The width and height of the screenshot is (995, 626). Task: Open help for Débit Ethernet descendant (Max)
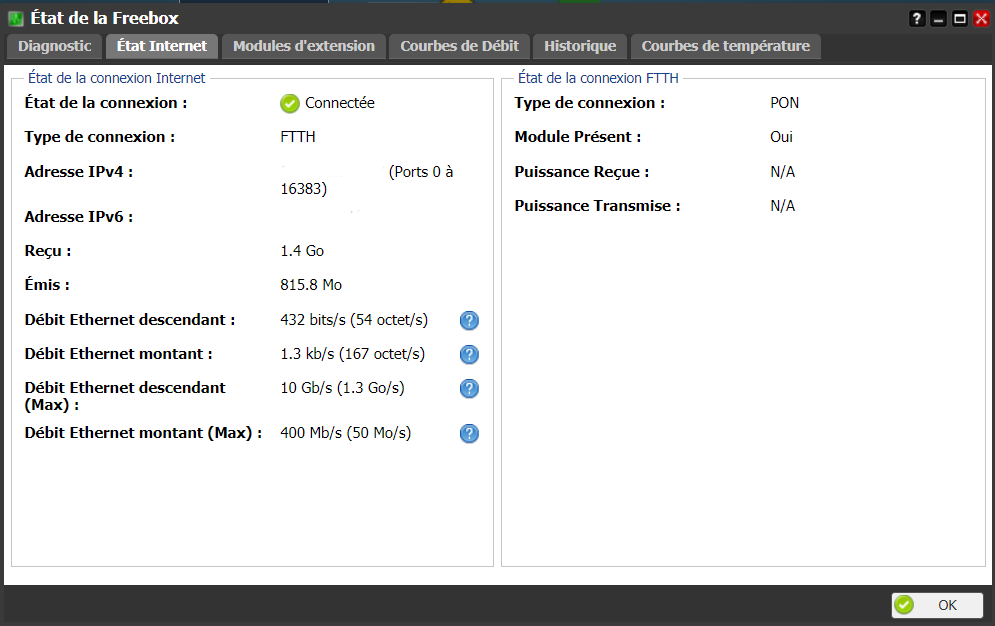tap(469, 388)
